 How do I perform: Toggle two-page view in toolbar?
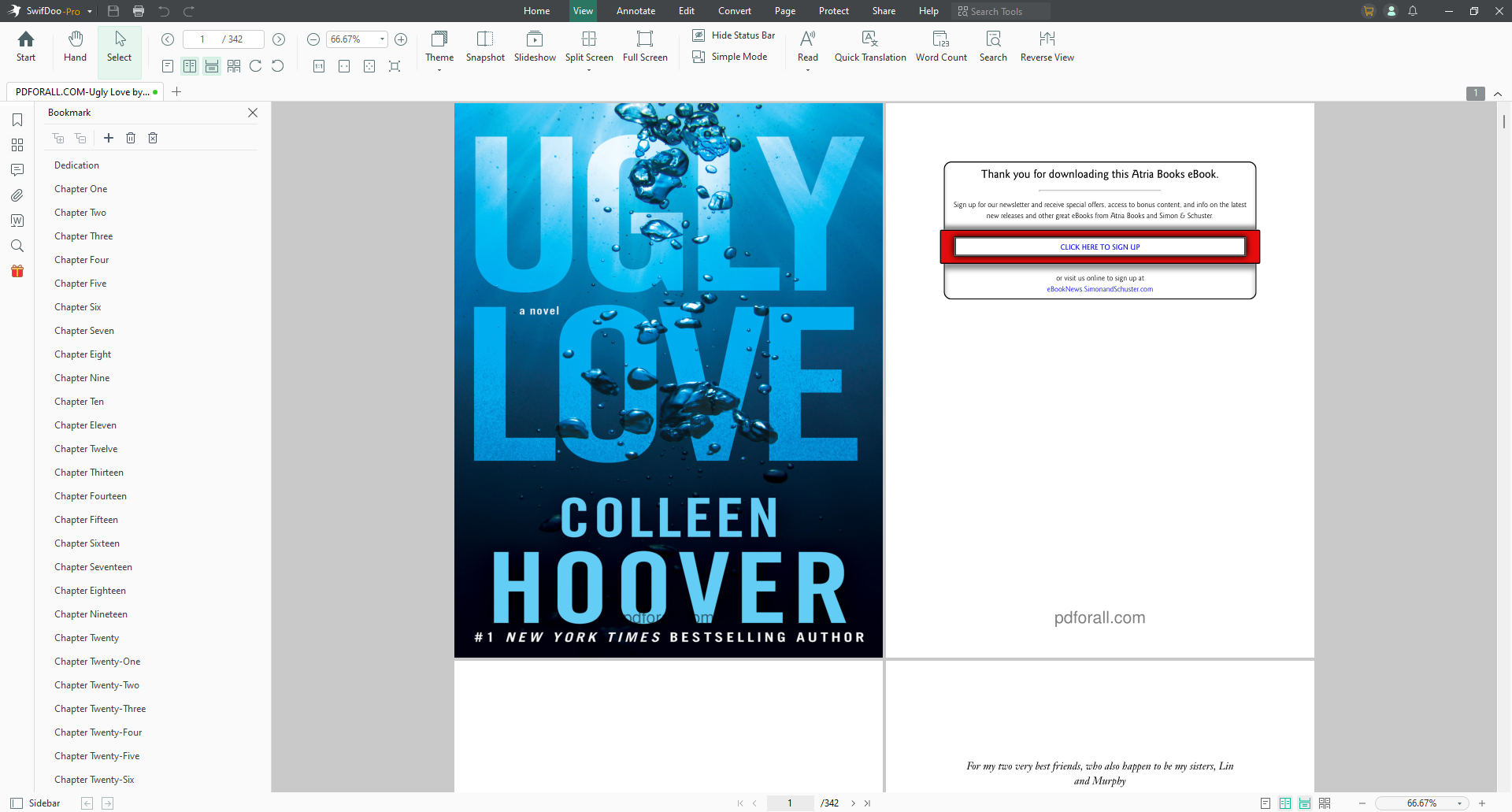pos(190,66)
